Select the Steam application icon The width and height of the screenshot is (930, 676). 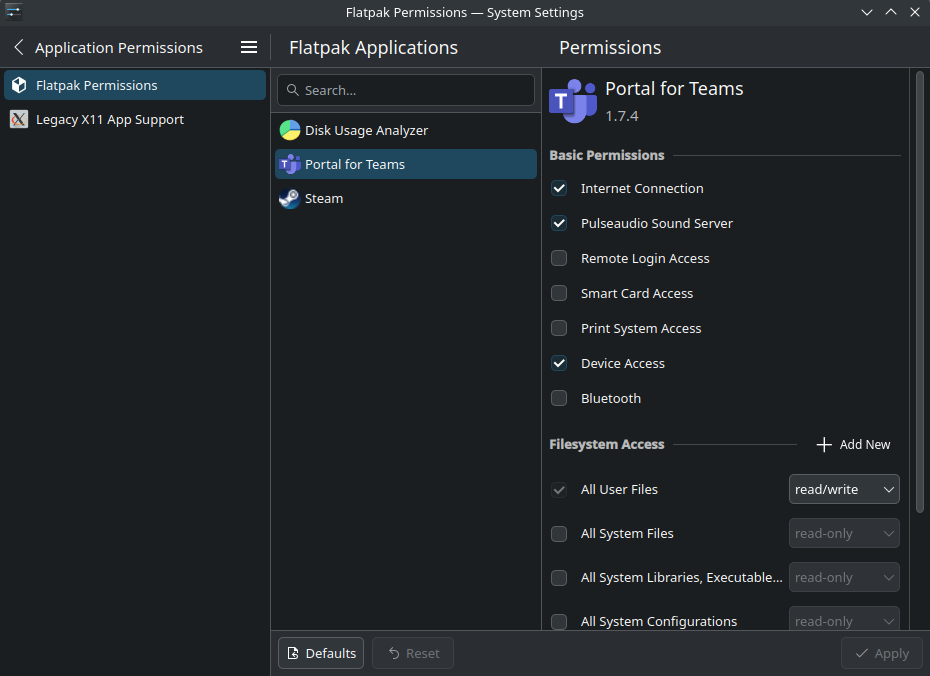coord(290,198)
